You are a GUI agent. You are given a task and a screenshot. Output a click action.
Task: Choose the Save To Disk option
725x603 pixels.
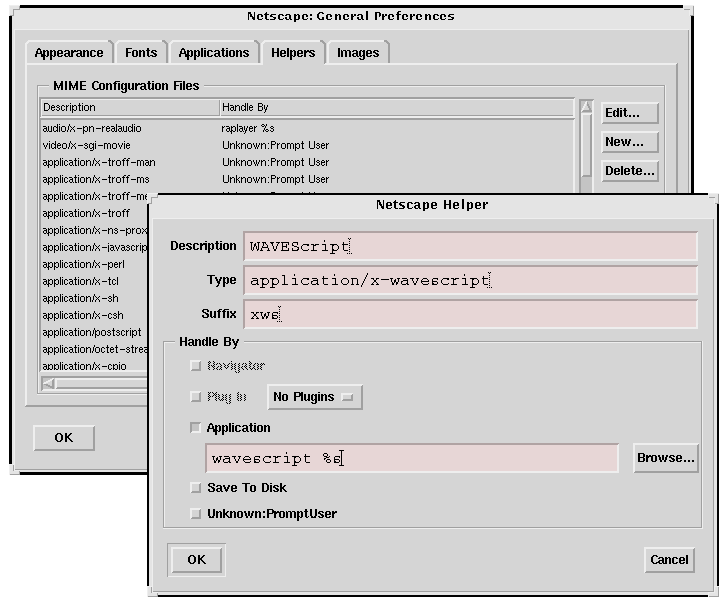196,488
